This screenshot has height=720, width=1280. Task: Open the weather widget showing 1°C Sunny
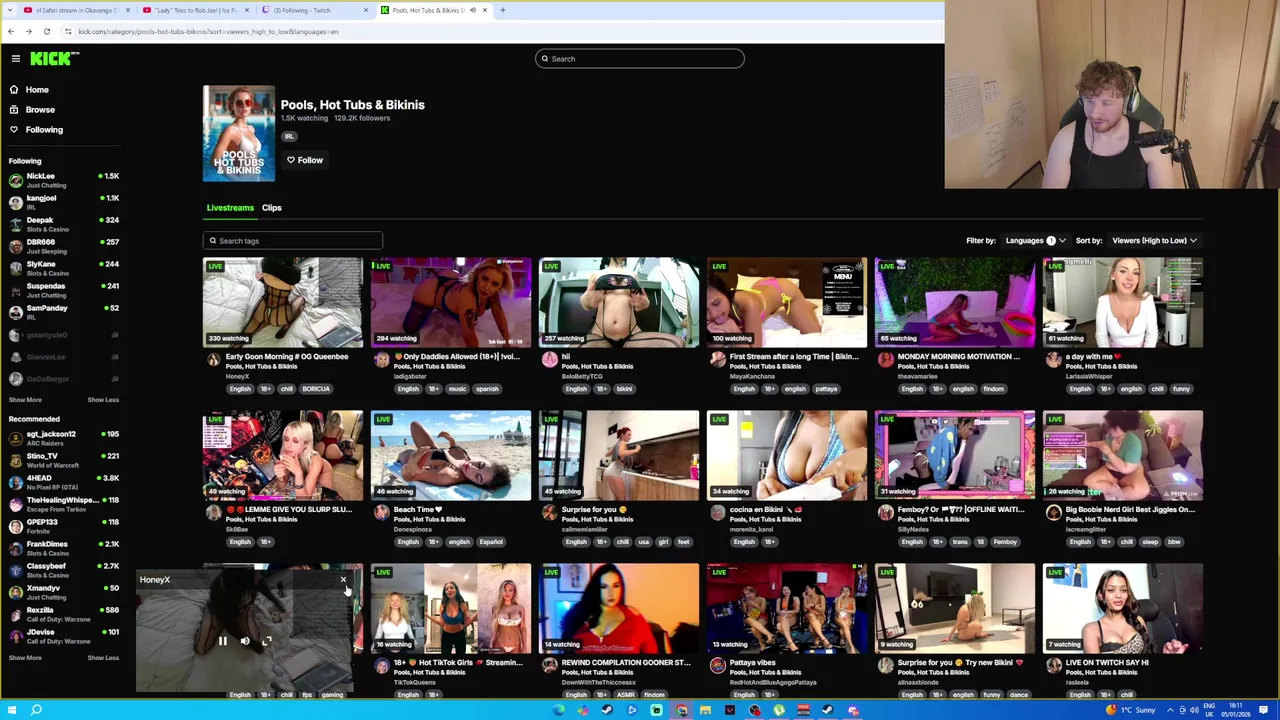pyautogui.click(x=1131, y=711)
